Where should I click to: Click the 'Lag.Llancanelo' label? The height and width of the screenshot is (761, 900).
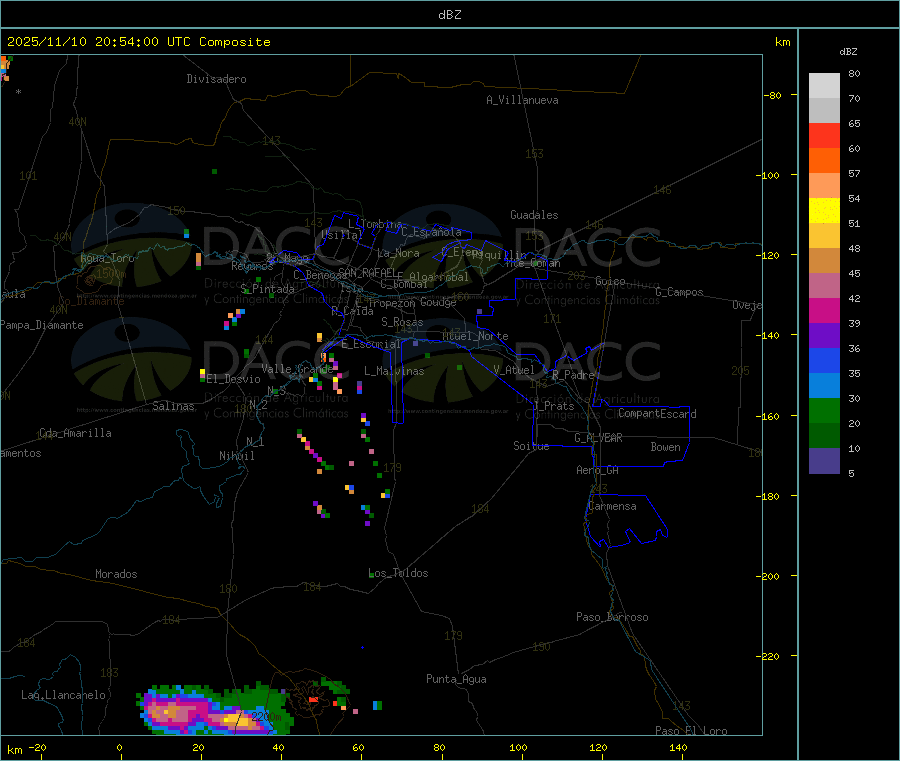pos(64,695)
